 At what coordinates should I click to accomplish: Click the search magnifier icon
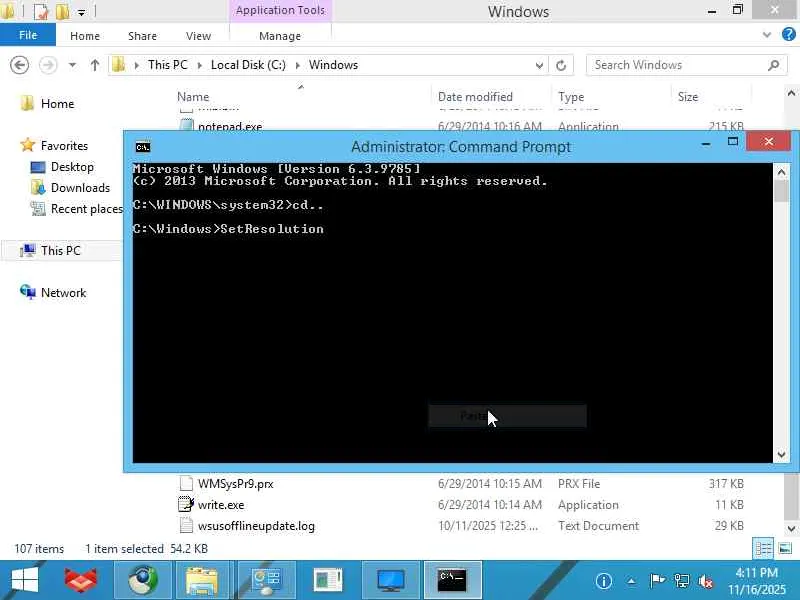click(x=774, y=65)
